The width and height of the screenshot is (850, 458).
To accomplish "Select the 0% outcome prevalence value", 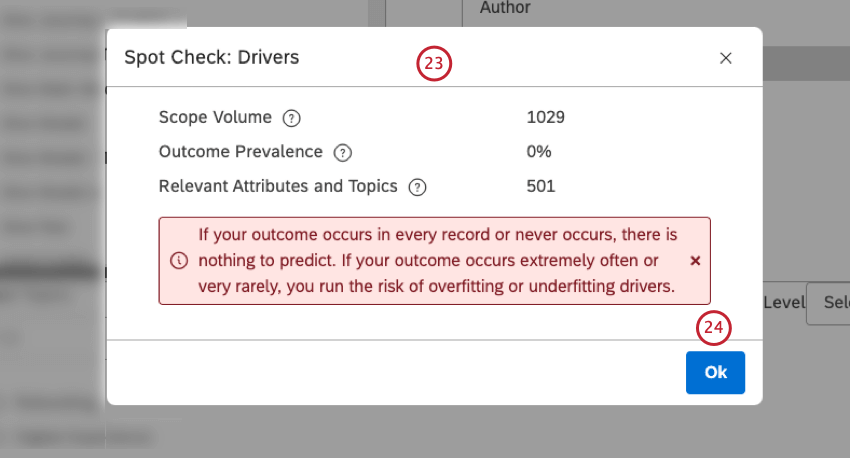I will tap(539, 152).
